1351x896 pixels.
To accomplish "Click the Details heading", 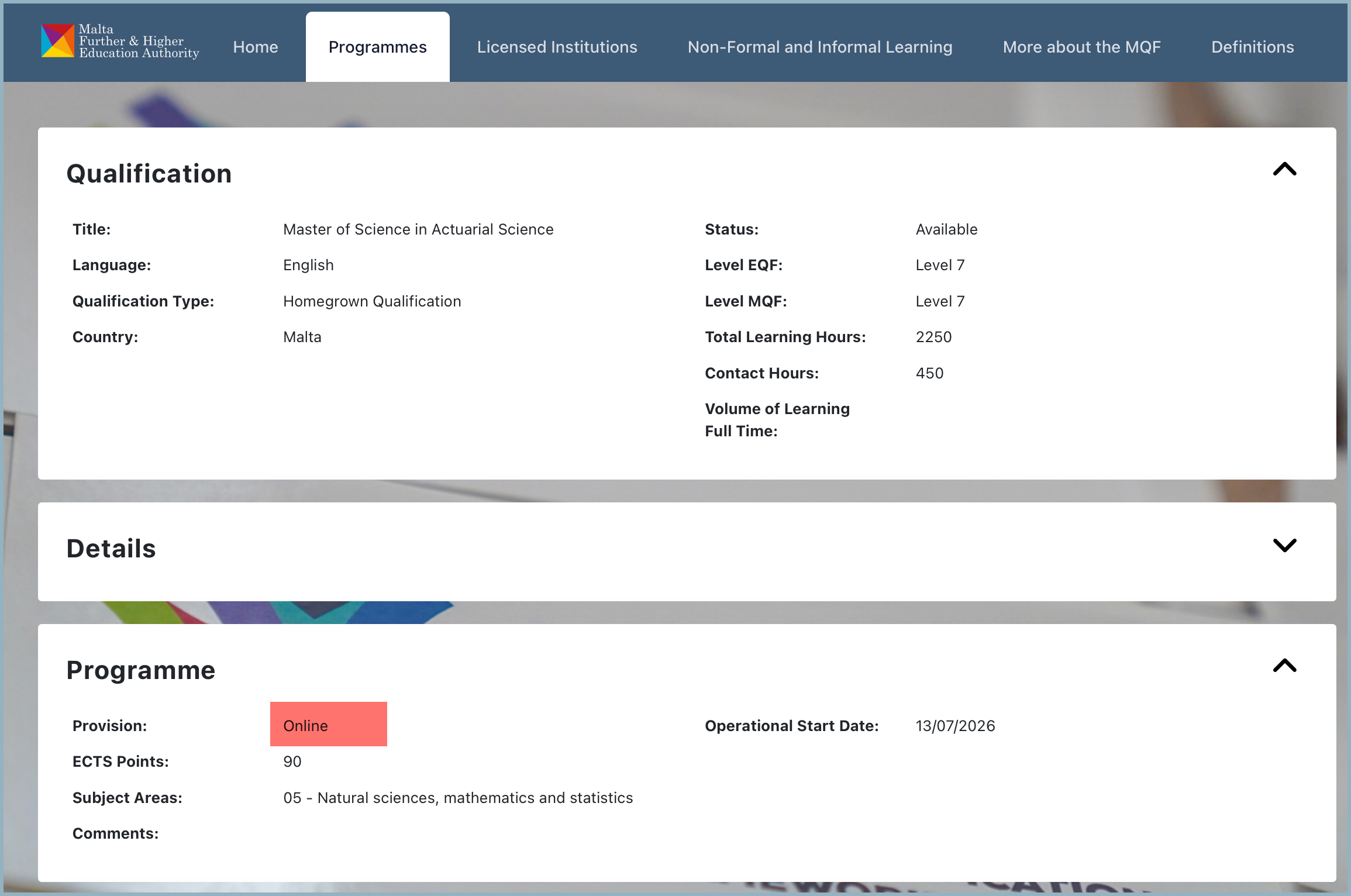I will click(x=111, y=549).
